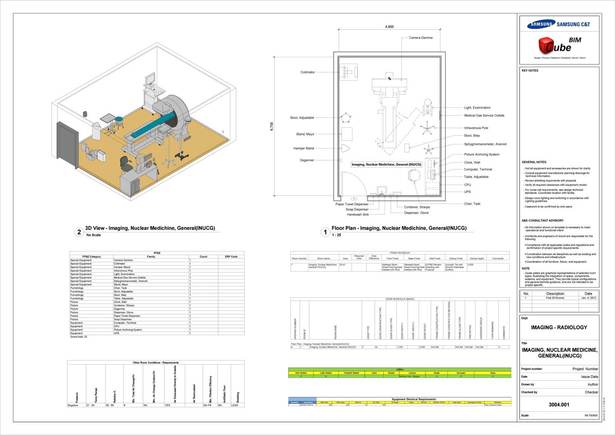
Task: Click the "Clock, Wall" plan label
Action: click(472, 162)
